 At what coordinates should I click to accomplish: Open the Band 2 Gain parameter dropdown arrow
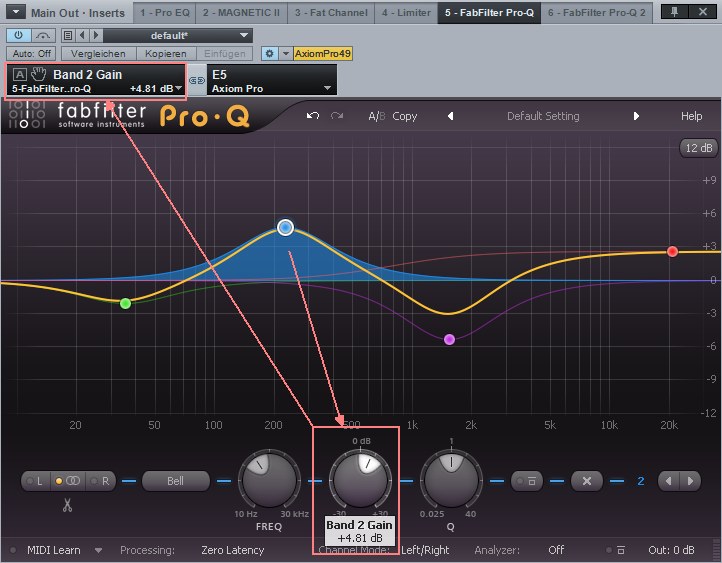point(179,88)
